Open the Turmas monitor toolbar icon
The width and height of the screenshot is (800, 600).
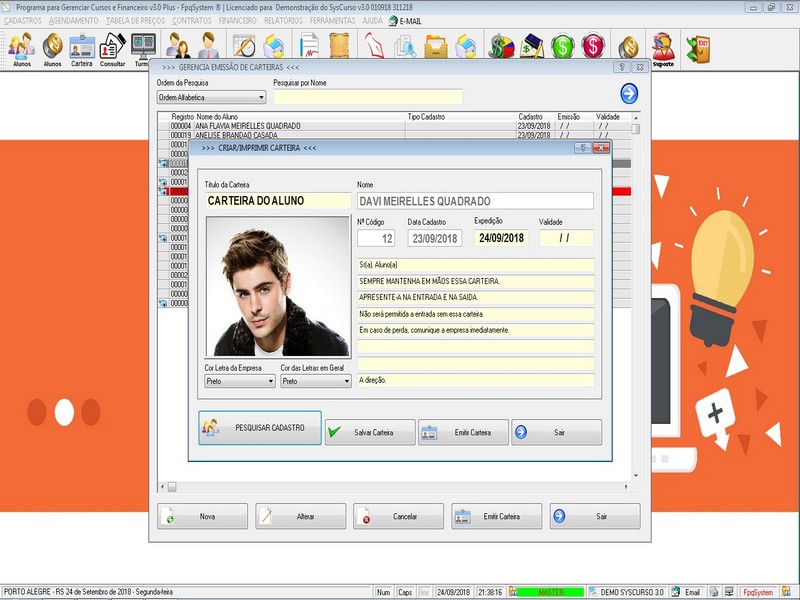143,49
